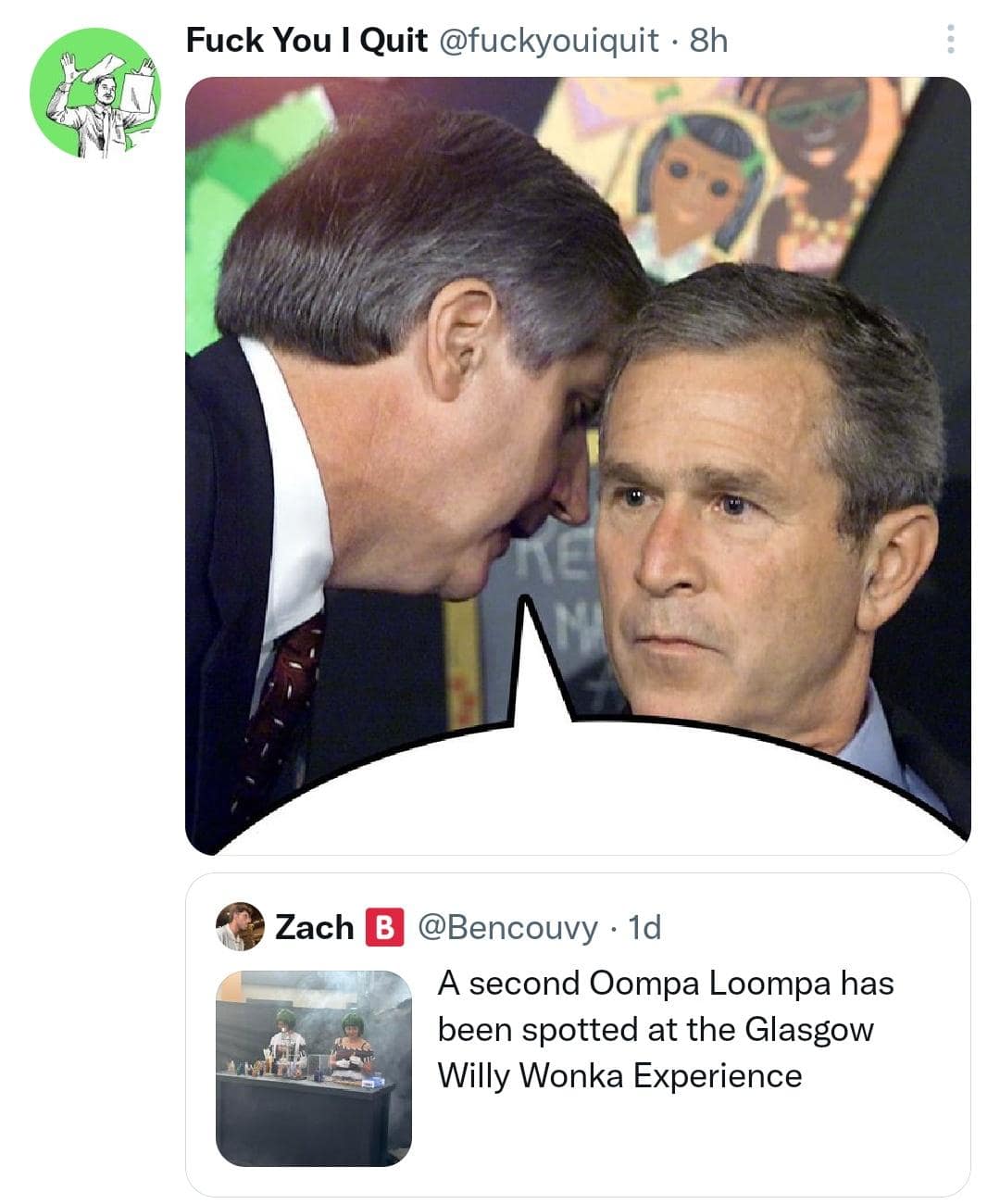Viewport: 1000px width, 1204px height.
Task: Open the @Bencouvy handle link
Action: (x=507, y=927)
